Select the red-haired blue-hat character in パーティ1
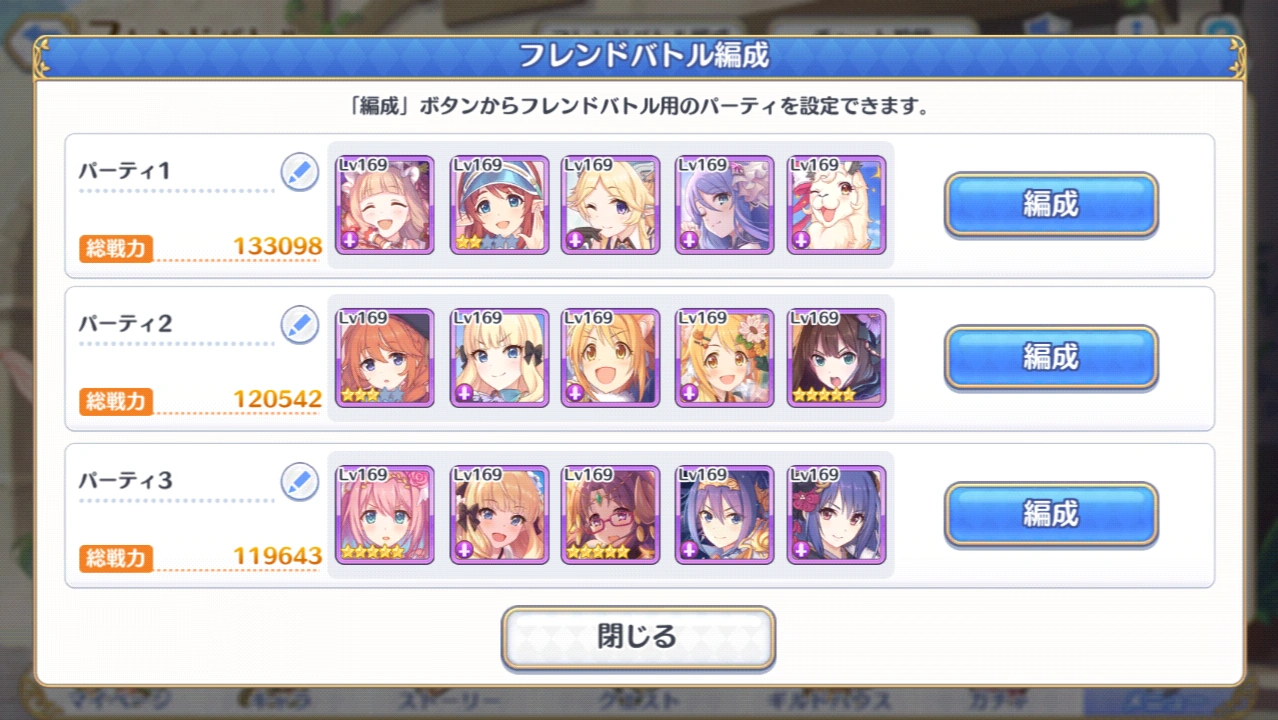This screenshot has width=1278, height=720. (499, 204)
